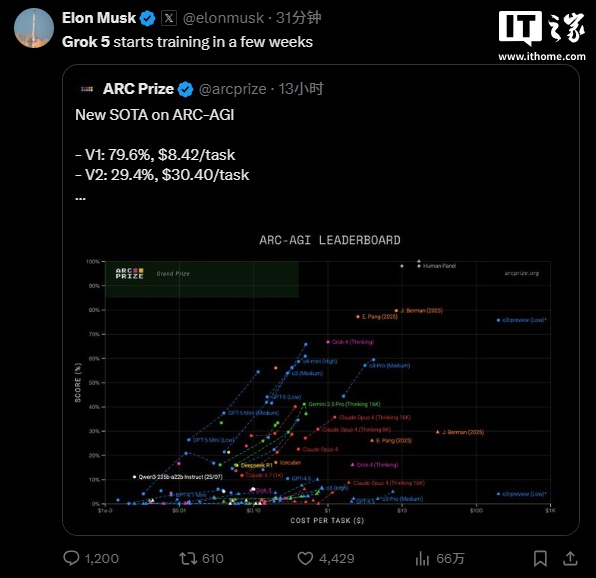Bookmark this post
Viewport: 596px width, 578px height.
[540, 558]
